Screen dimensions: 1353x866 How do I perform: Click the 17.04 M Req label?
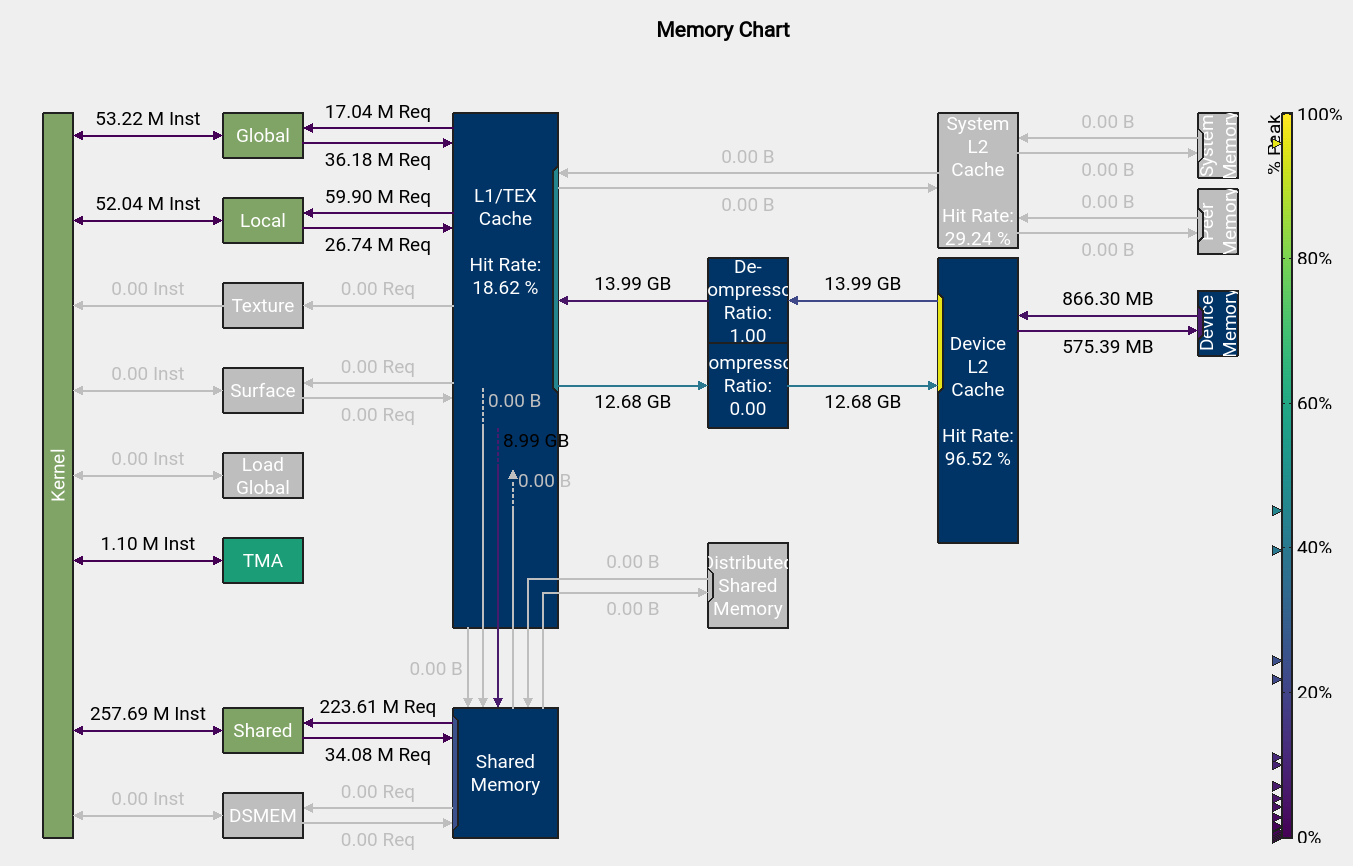coord(378,112)
